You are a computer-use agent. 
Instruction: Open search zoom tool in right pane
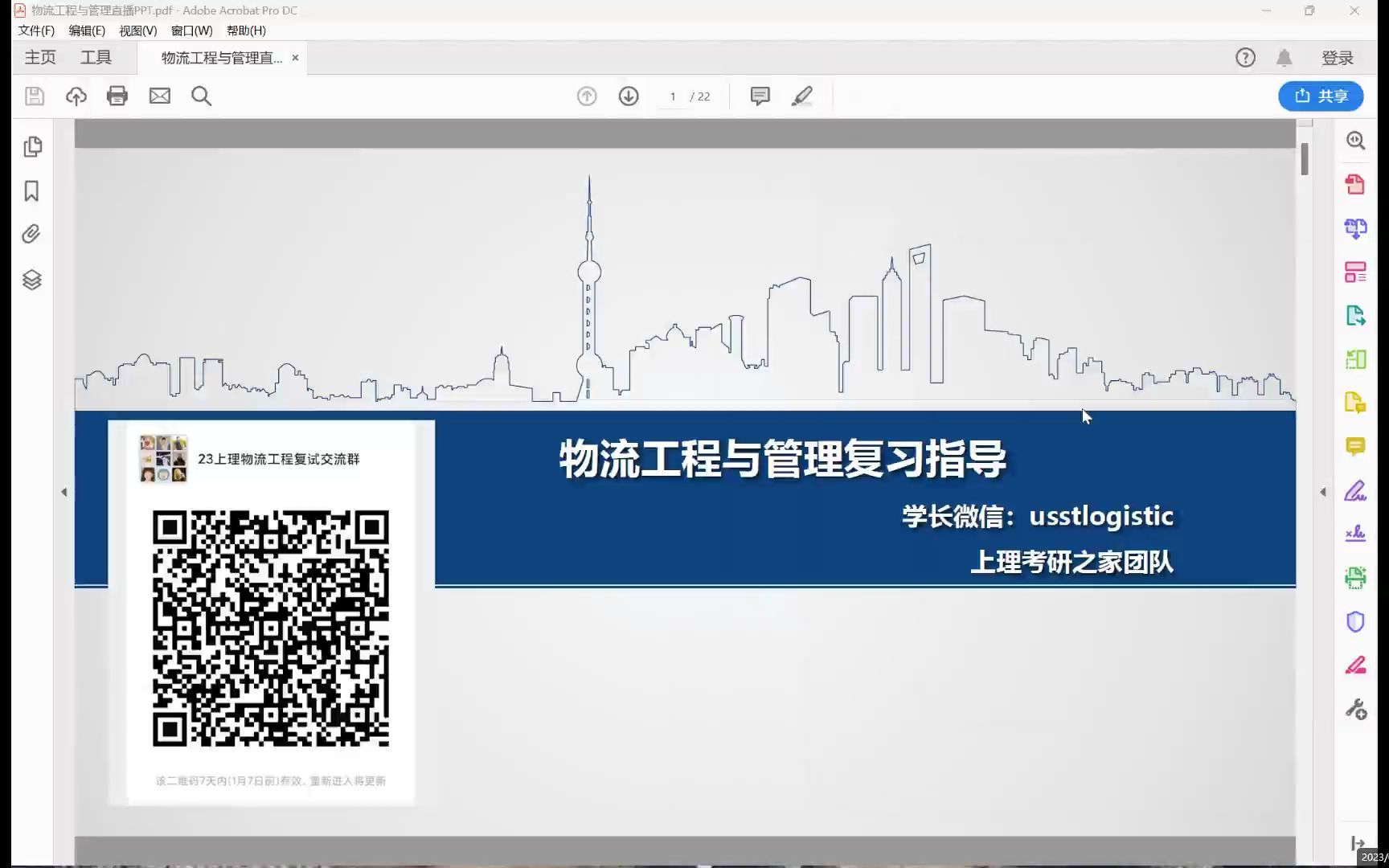[x=1355, y=141]
